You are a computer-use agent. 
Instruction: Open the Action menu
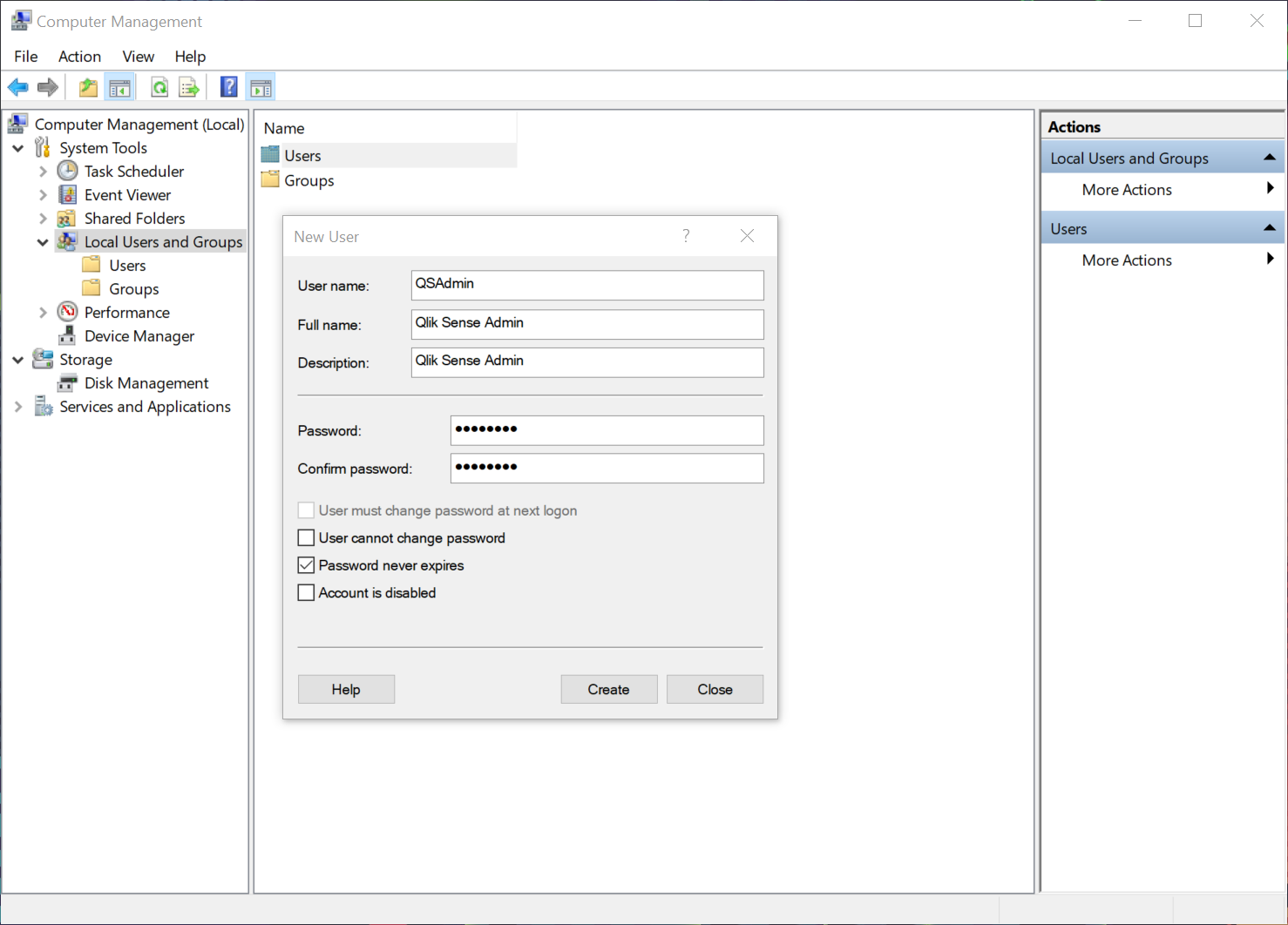point(79,56)
